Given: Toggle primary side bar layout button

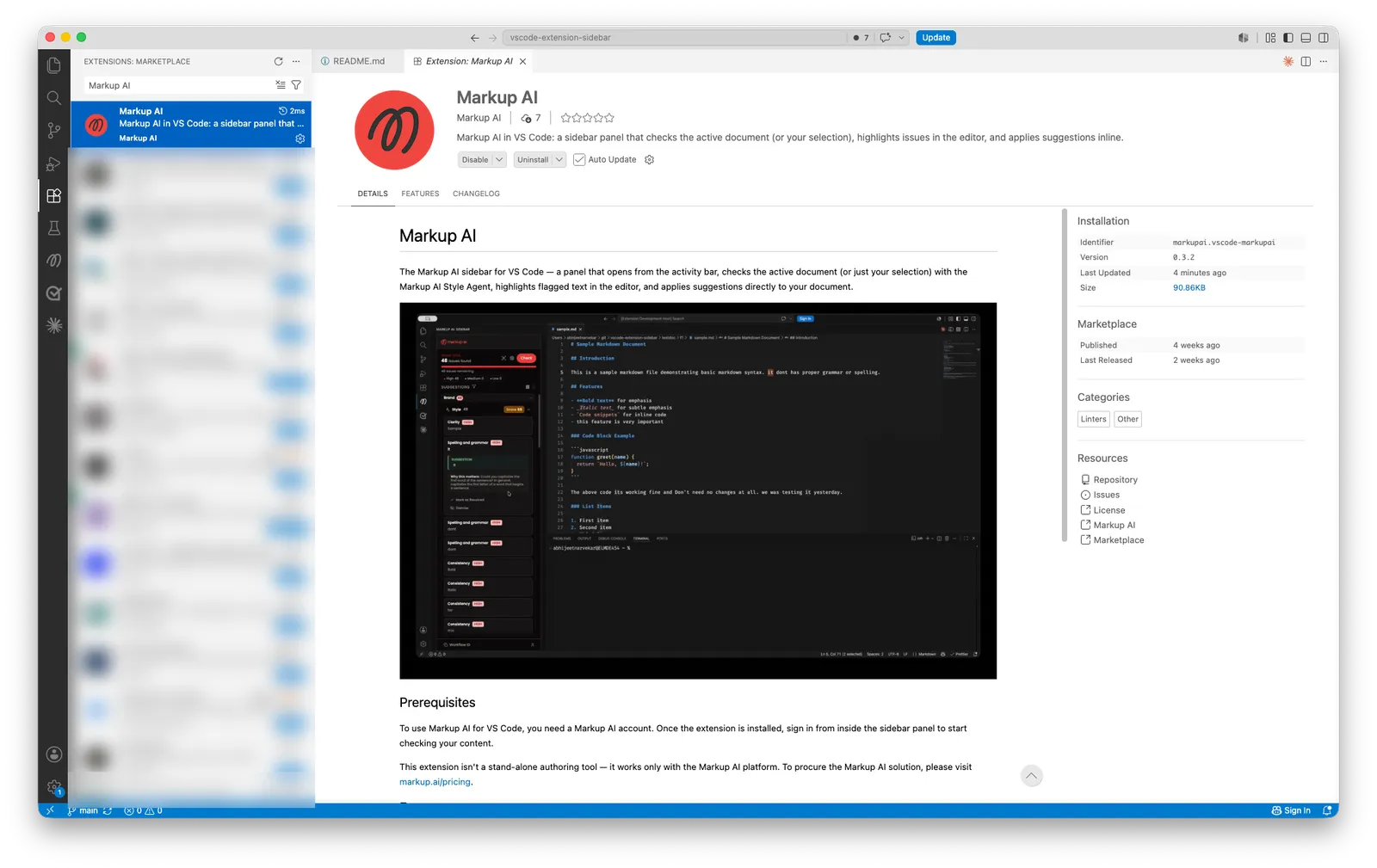Looking at the screenshot, I should tap(1288, 38).
